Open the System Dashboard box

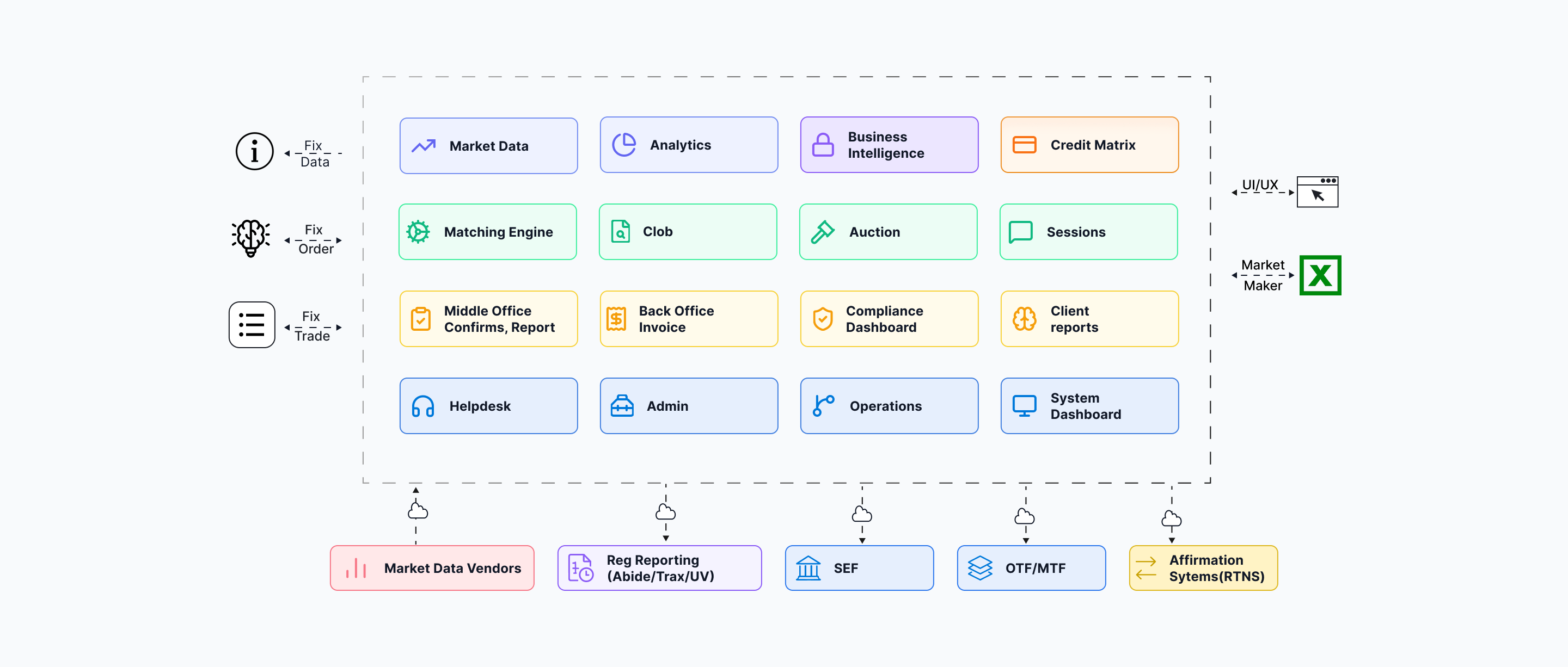coord(1089,406)
